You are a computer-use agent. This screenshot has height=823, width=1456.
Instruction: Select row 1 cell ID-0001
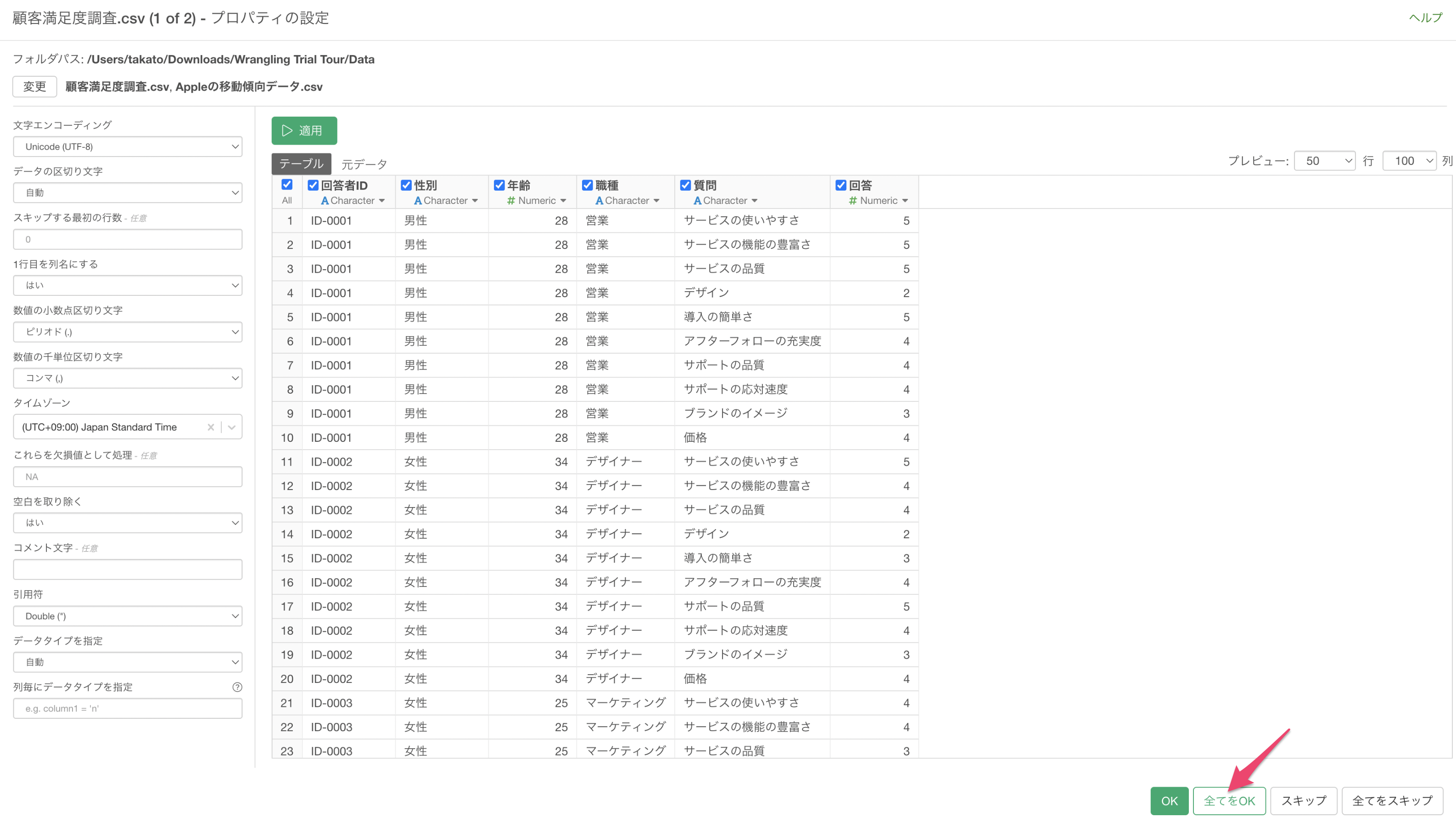[x=349, y=220]
